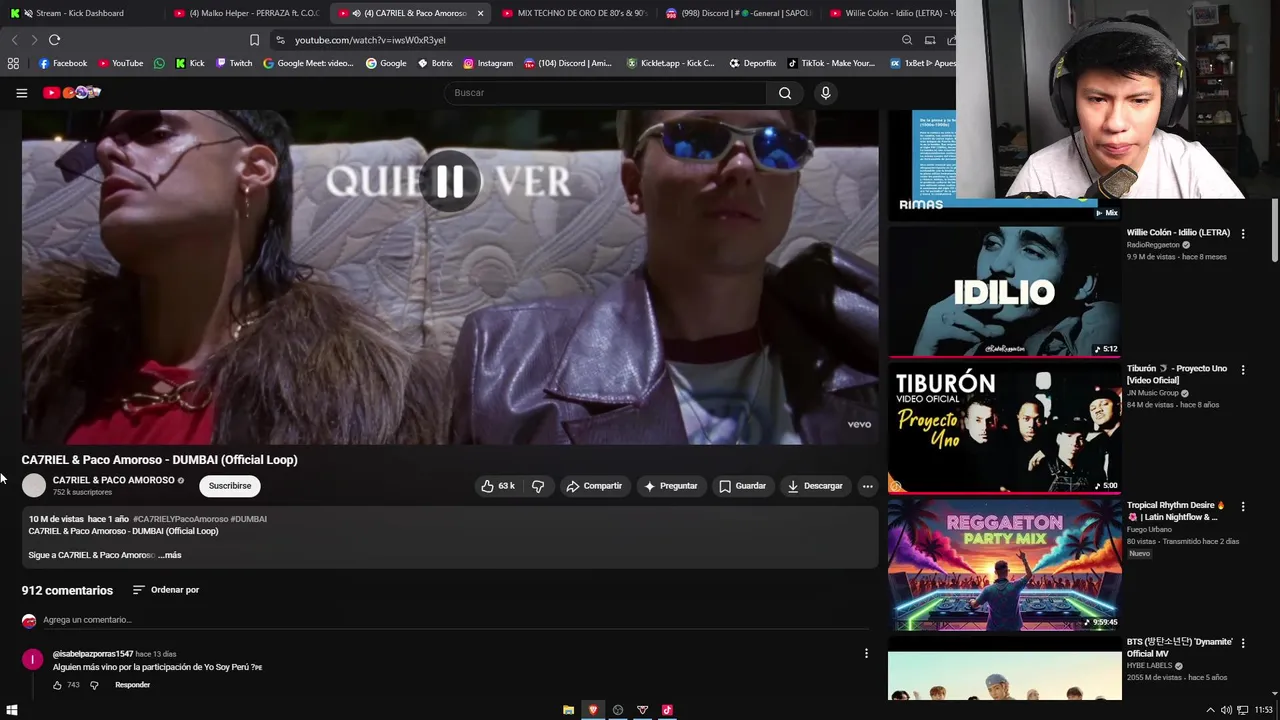Click the search magnifier button
The image size is (1280, 720).
click(785, 93)
